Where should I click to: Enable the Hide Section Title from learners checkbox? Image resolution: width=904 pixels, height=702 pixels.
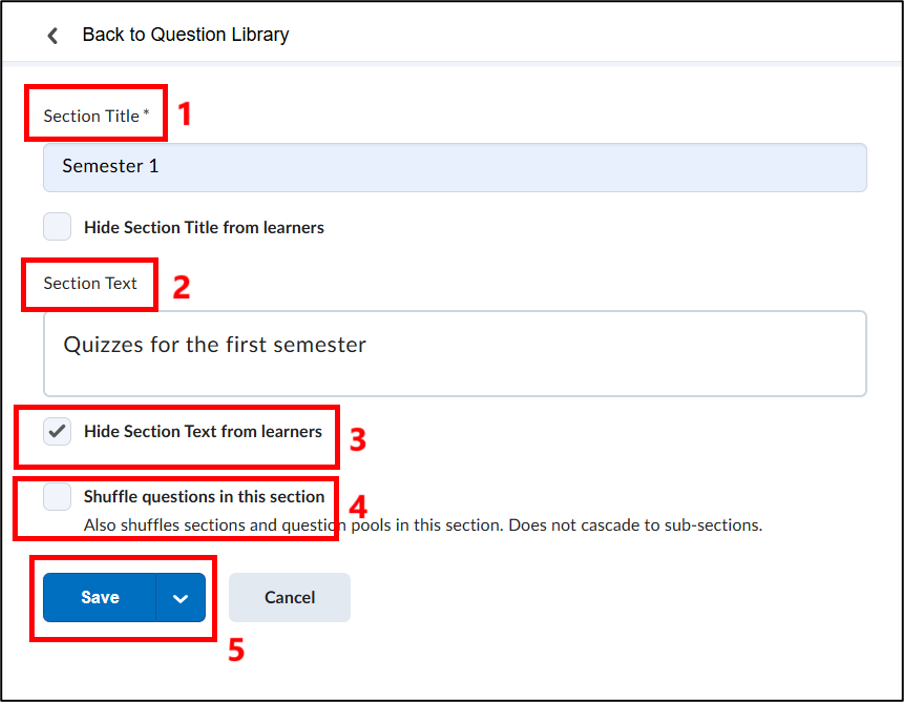coord(57,227)
